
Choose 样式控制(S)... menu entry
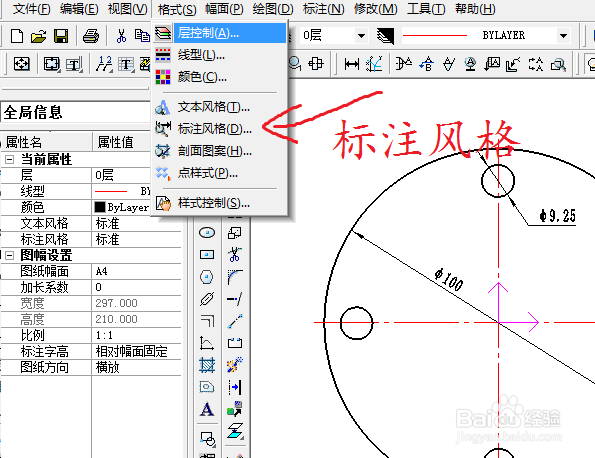[x=220, y=203]
